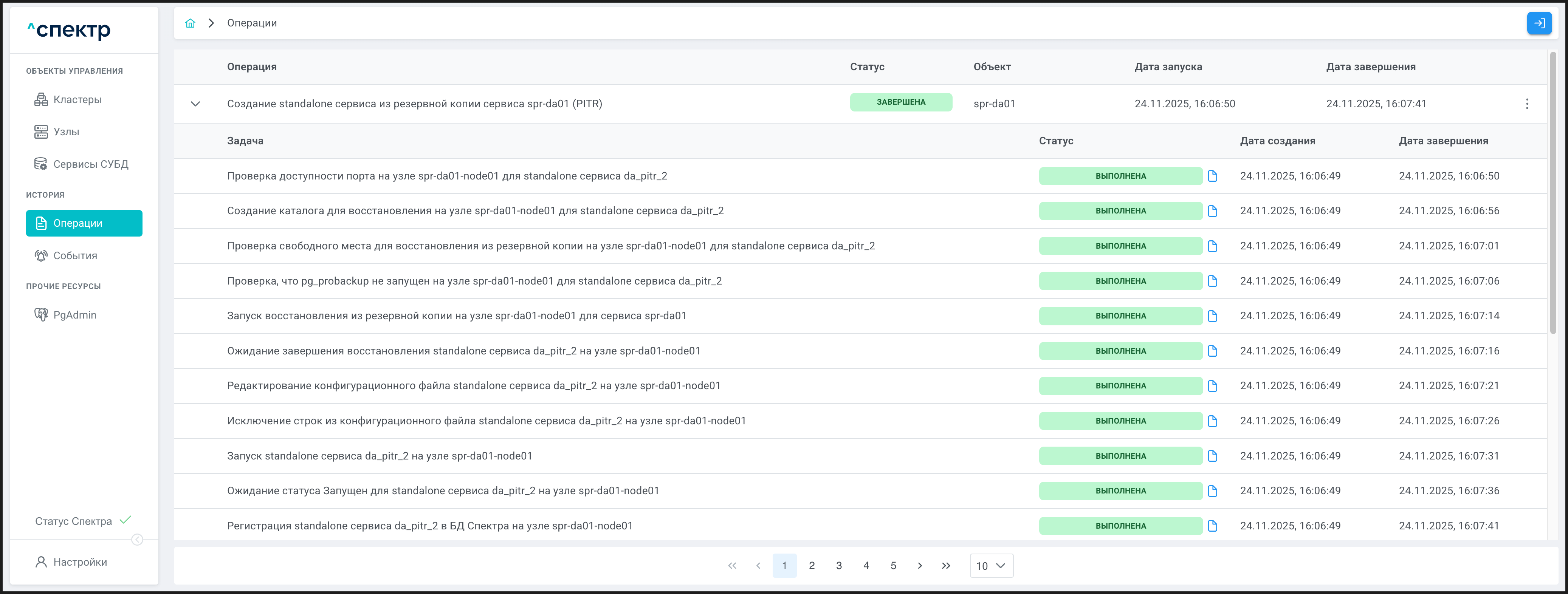Click the home breadcrumb icon
Viewport: 1568px width, 594px height.
pyautogui.click(x=190, y=23)
